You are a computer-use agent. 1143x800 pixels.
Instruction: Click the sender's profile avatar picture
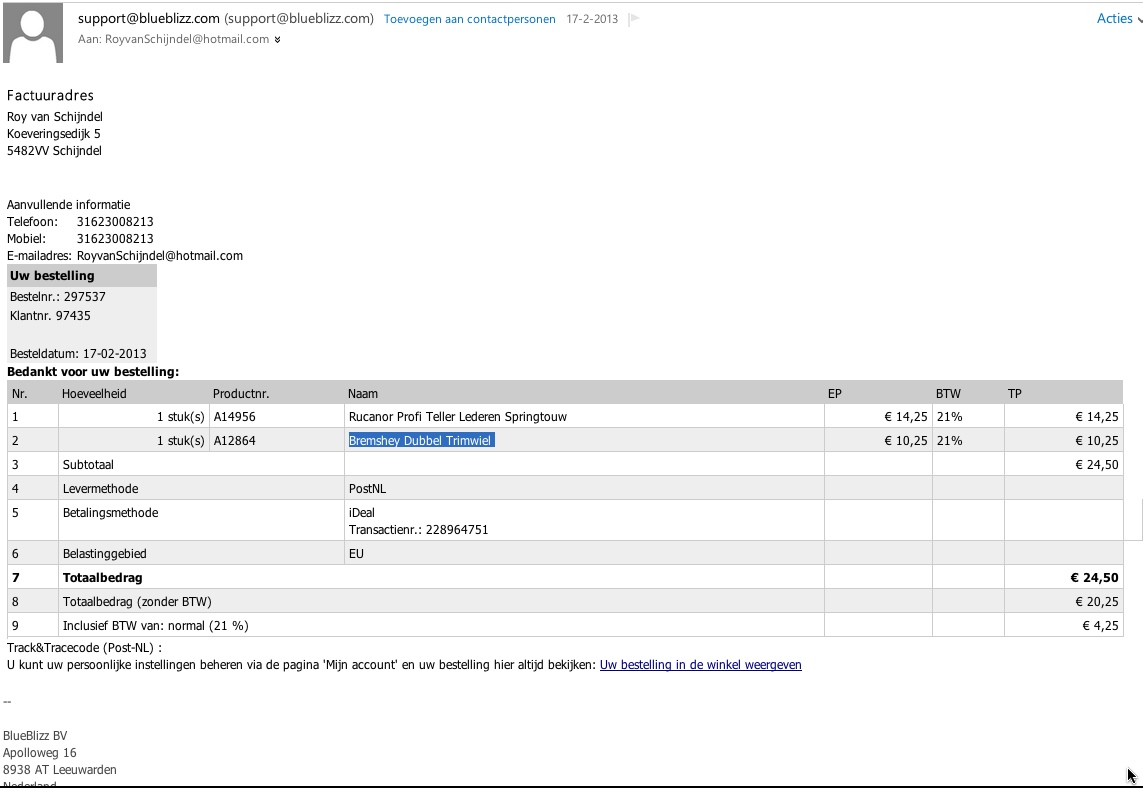click(x=33, y=33)
